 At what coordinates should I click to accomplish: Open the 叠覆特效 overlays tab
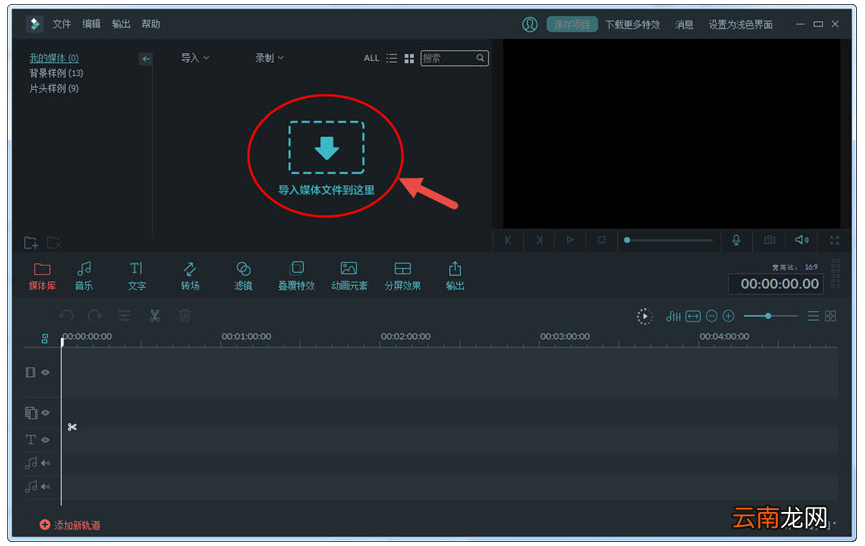click(296, 276)
